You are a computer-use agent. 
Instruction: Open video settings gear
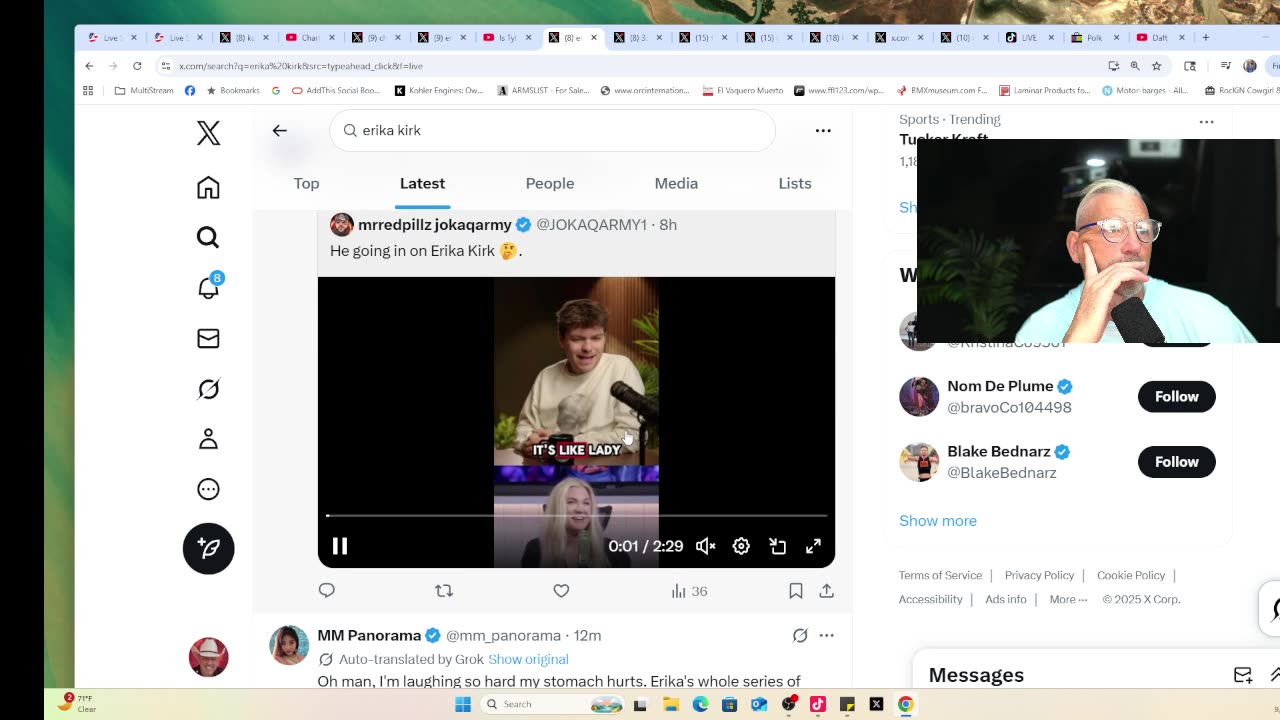pyautogui.click(x=741, y=546)
